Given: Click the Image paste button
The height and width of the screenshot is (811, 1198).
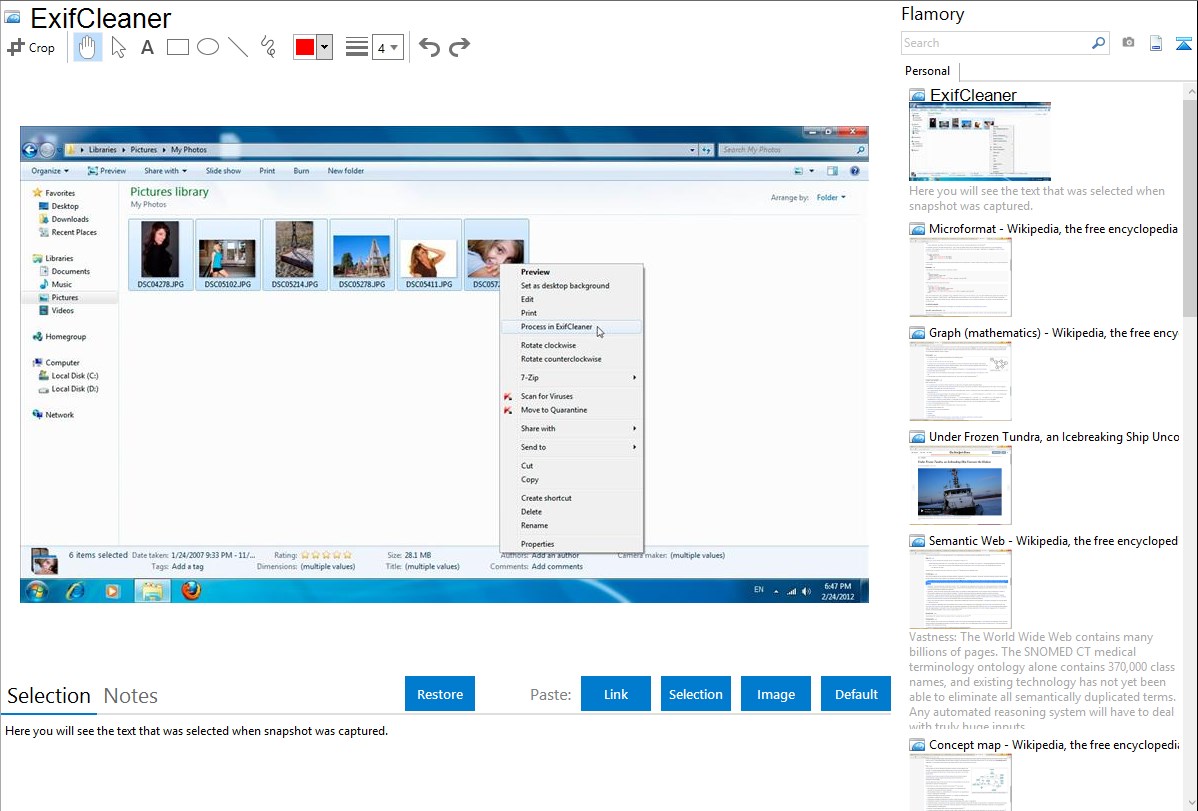Looking at the screenshot, I should coord(775,694).
